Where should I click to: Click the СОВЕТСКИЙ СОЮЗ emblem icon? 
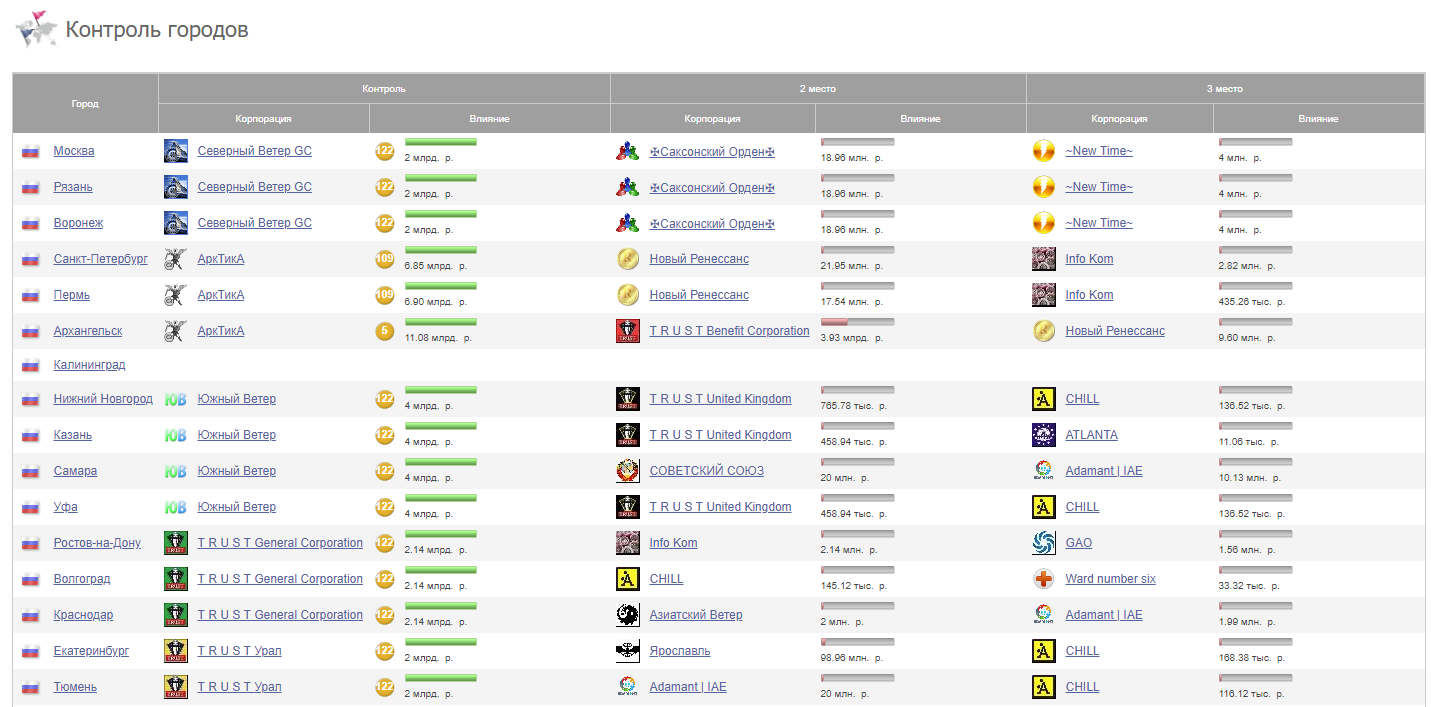(x=627, y=471)
